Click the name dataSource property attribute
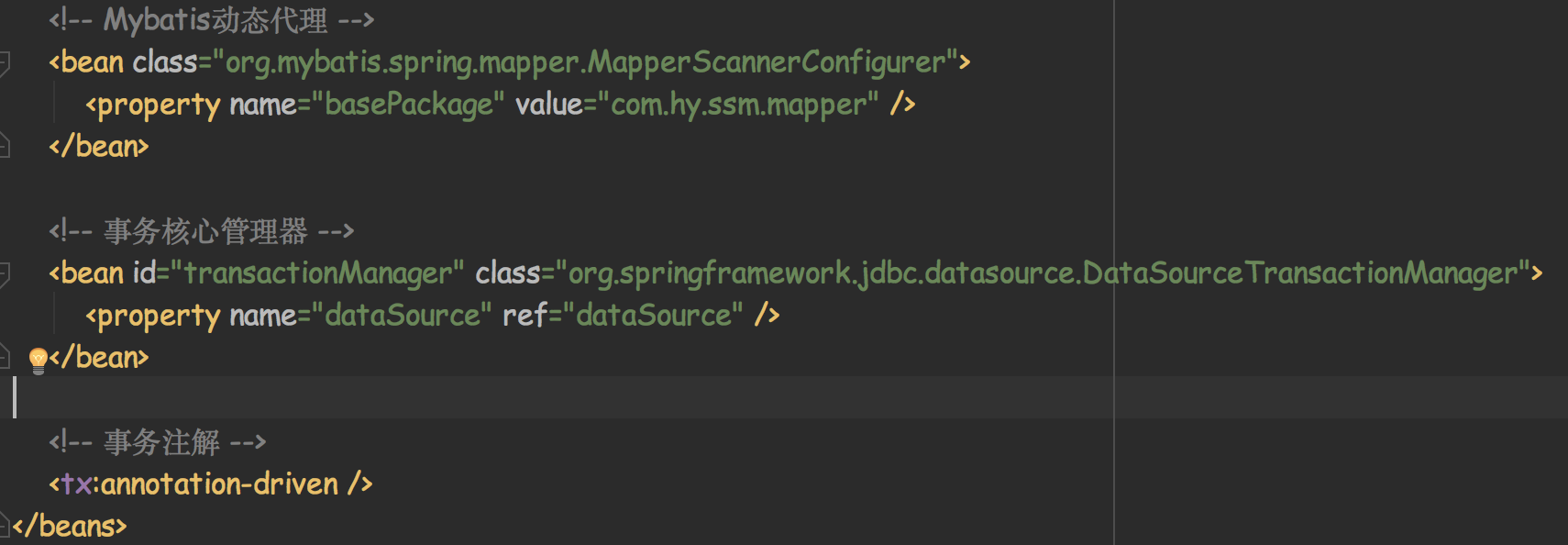 coord(360,316)
